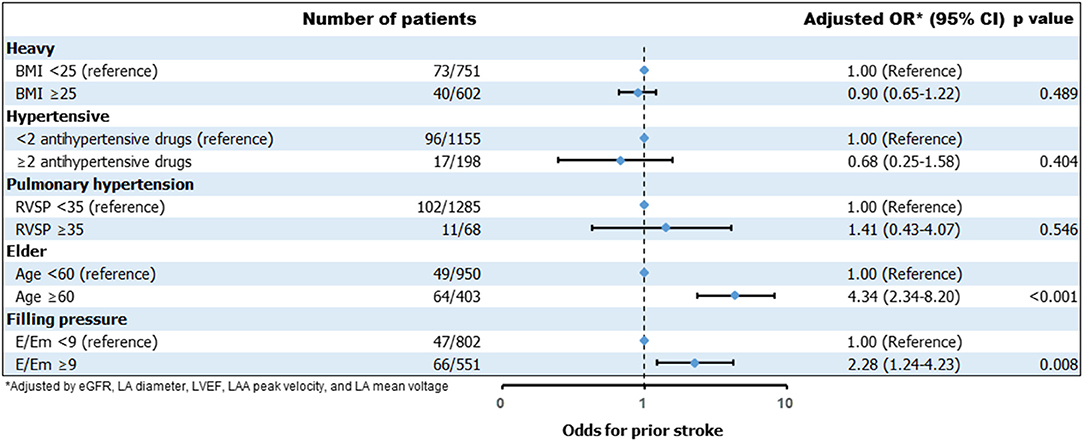Click the Age ≥60 odds ratio marker

tap(735, 296)
